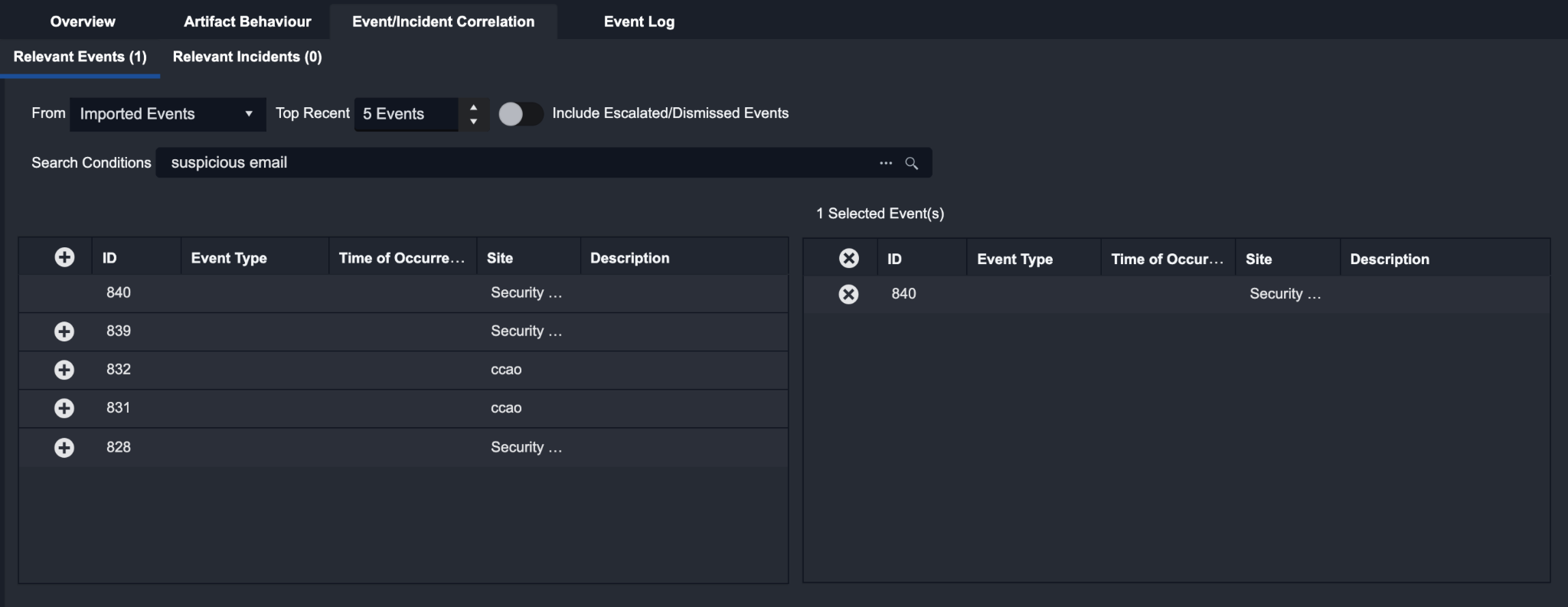The image size is (1568, 607).
Task: Add event 828 using plus icon
Action: 64,448
